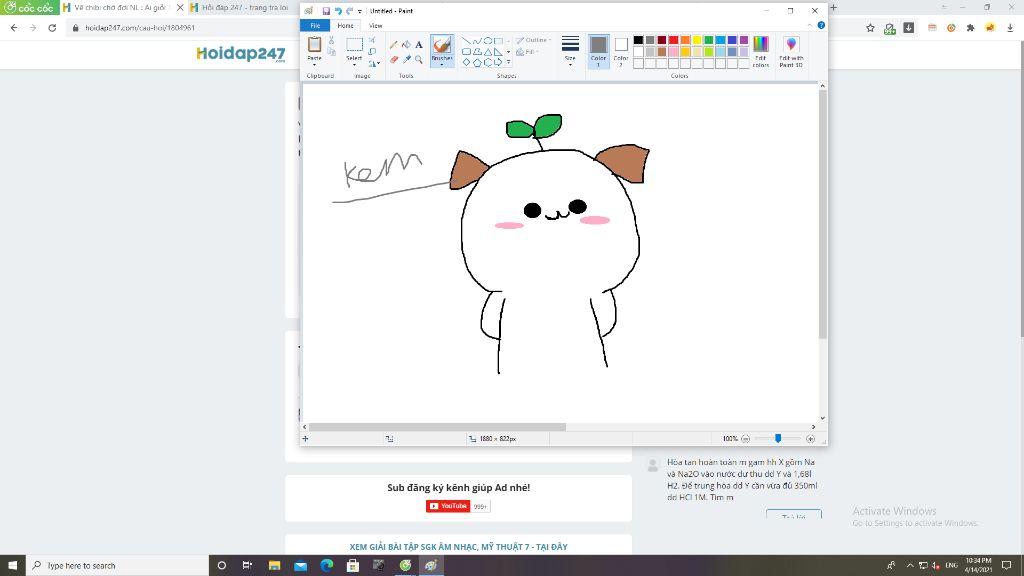This screenshot has height=576, width=1024.
Task: Open the File menu in Paint
Action: tap(315, 25)
